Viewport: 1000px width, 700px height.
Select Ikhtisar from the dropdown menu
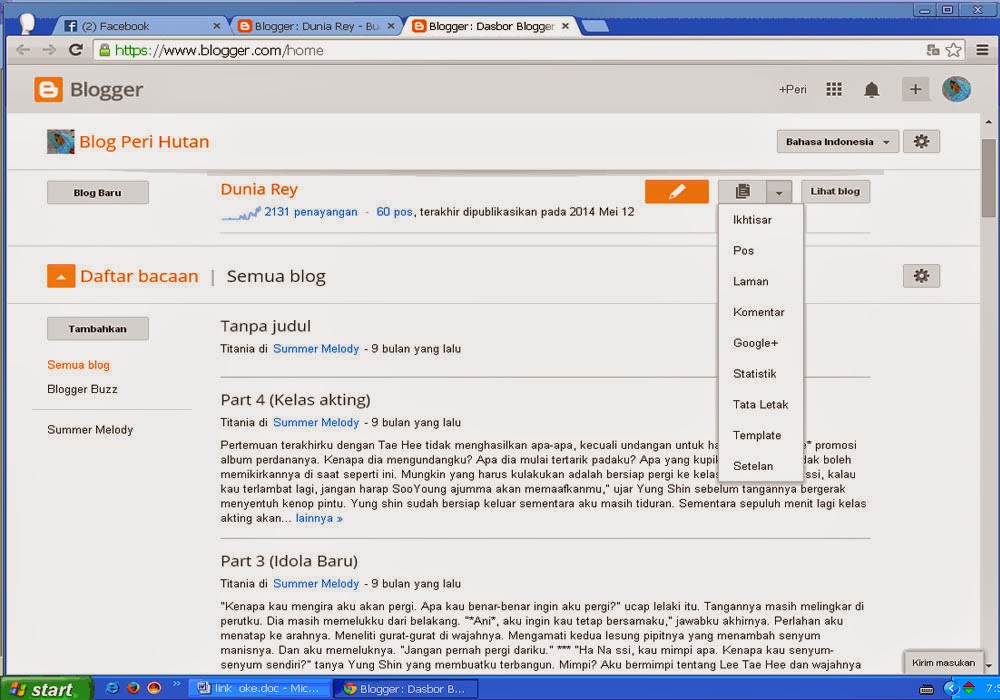pos(760,220)
